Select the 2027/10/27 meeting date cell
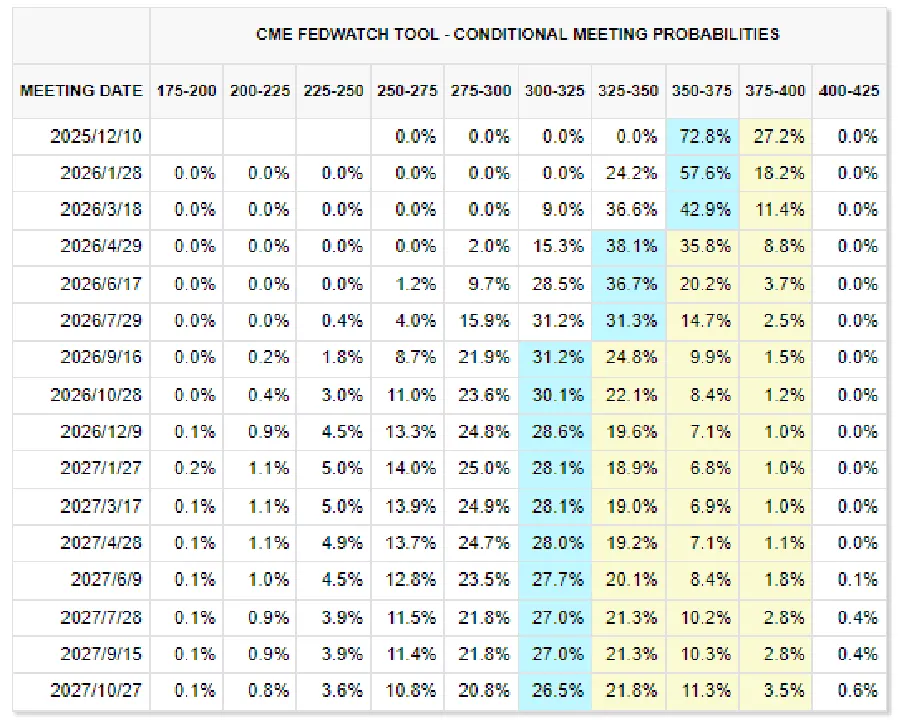The image size is (905, 721). click(96, 690)
